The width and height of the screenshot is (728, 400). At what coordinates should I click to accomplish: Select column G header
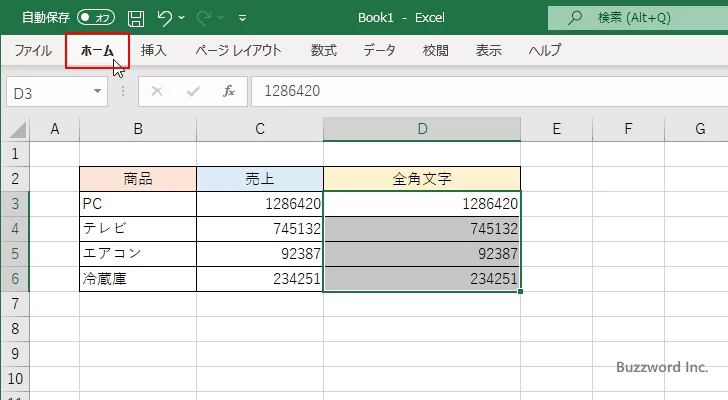(696, 129)
